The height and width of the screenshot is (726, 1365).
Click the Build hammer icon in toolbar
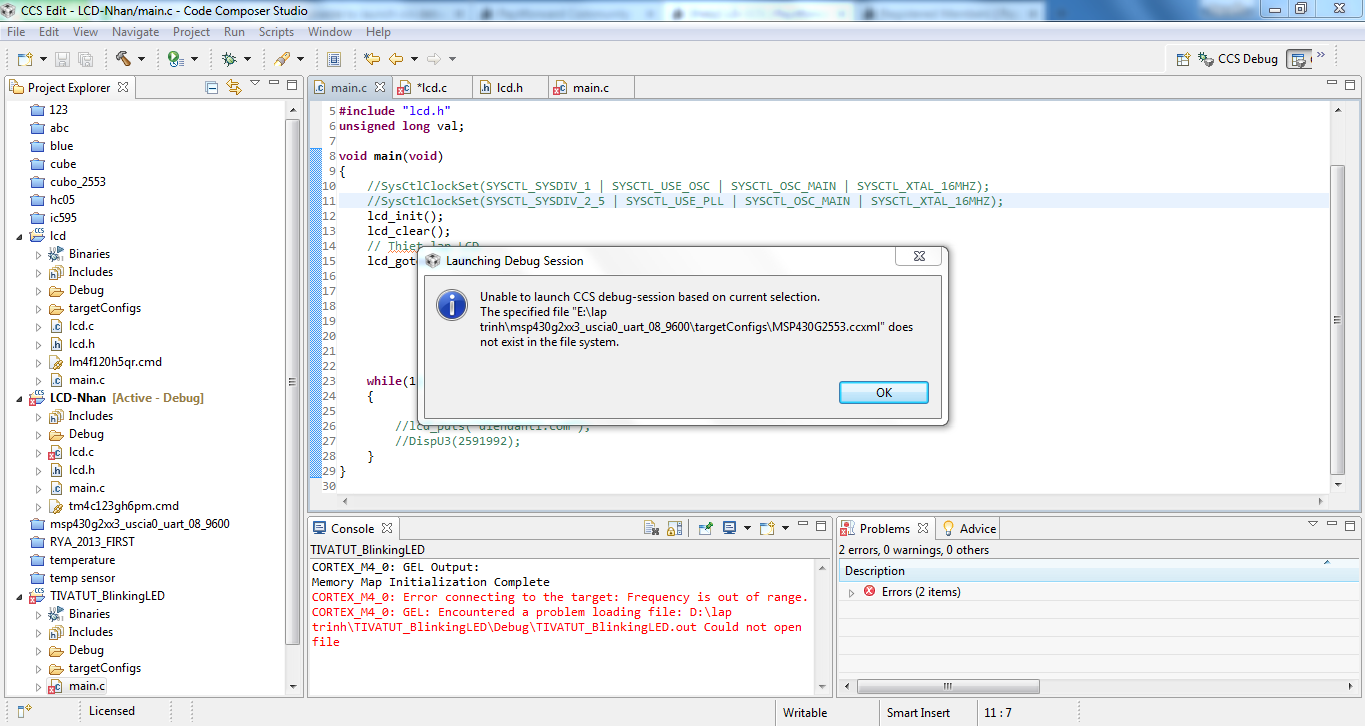tap(123, 59)
